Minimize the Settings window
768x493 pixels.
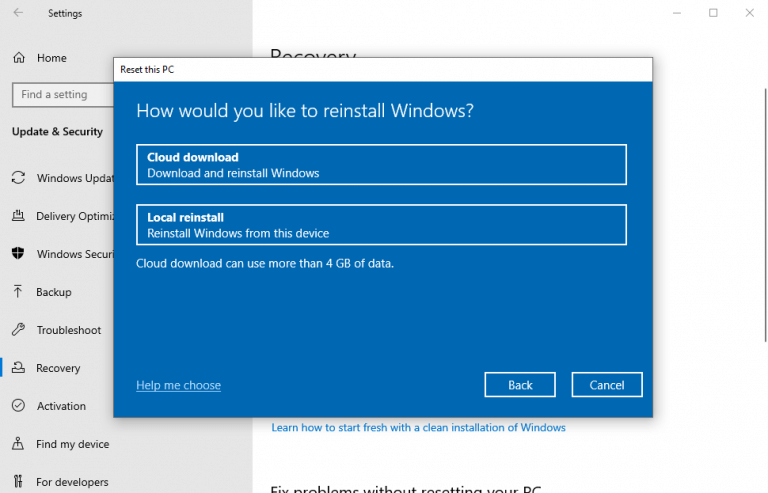click(676, 13)
